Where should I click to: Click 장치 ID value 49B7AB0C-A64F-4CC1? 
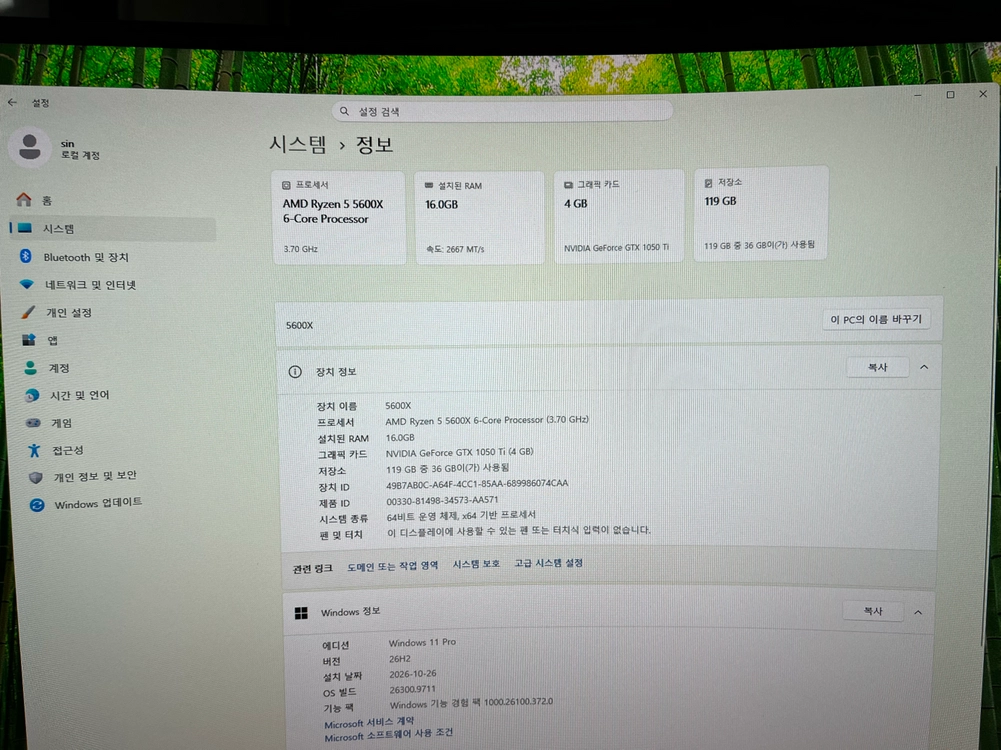pyautogui.click(x=477, y=484)
